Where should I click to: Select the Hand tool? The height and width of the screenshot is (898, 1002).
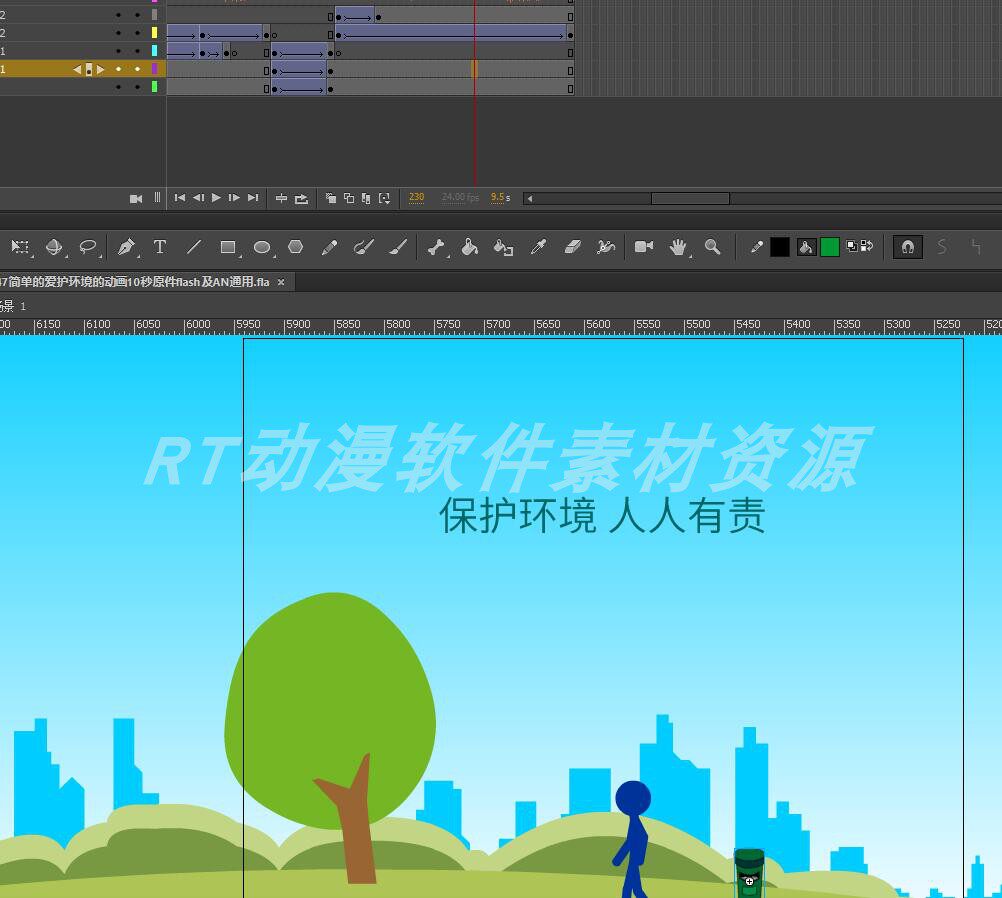pyautogui.click(x=678, y=247)
